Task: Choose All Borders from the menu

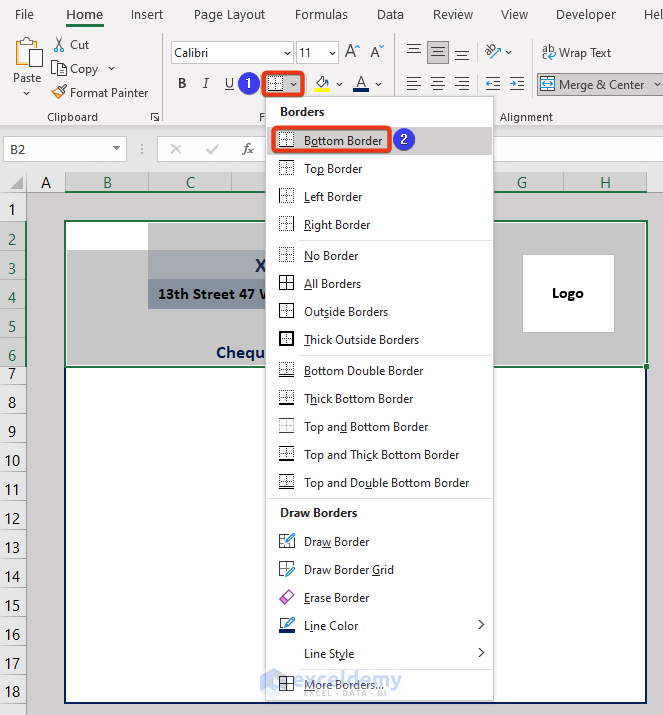Action: tap(379, 284)
